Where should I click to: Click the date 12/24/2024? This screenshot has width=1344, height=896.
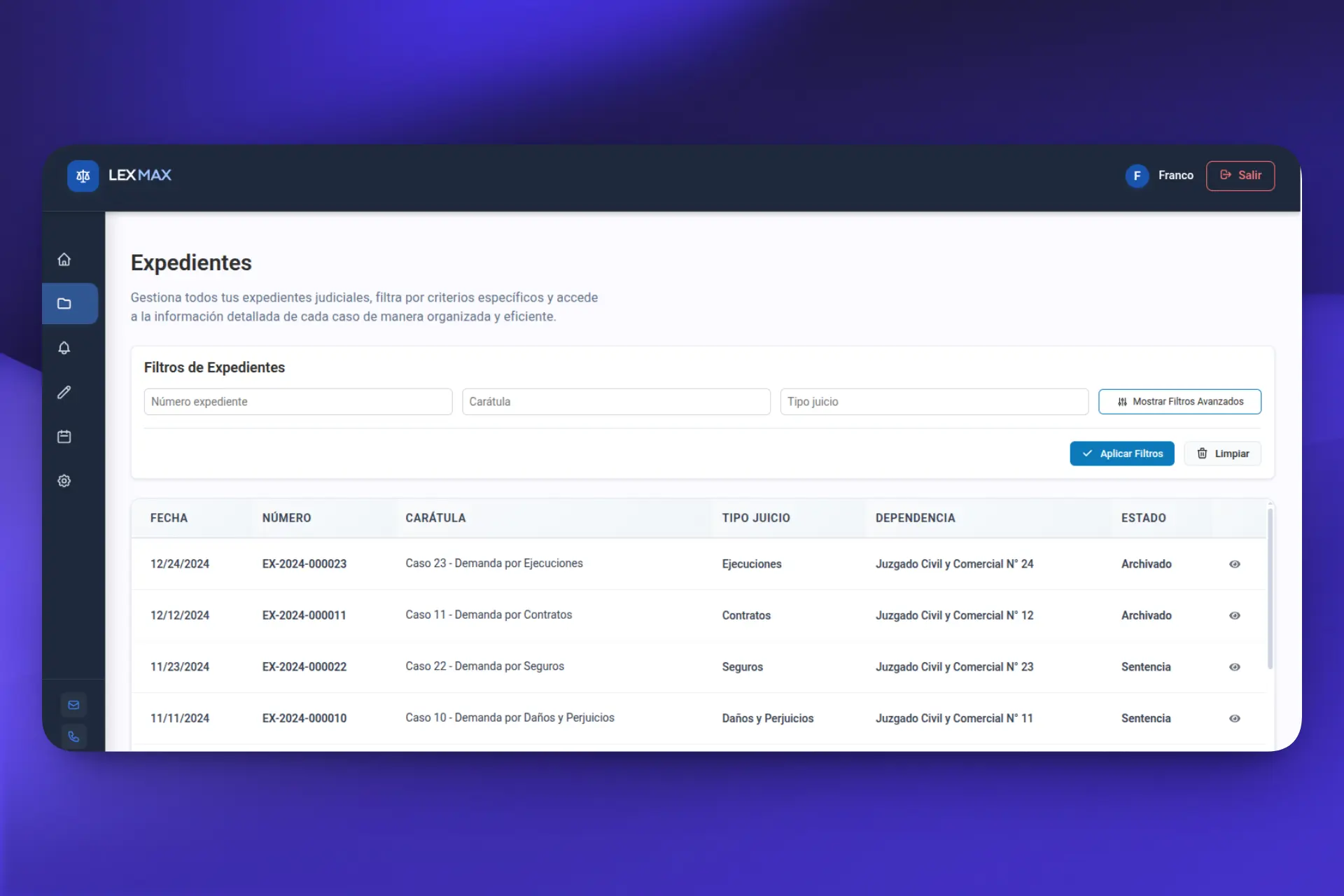[180, 564]
